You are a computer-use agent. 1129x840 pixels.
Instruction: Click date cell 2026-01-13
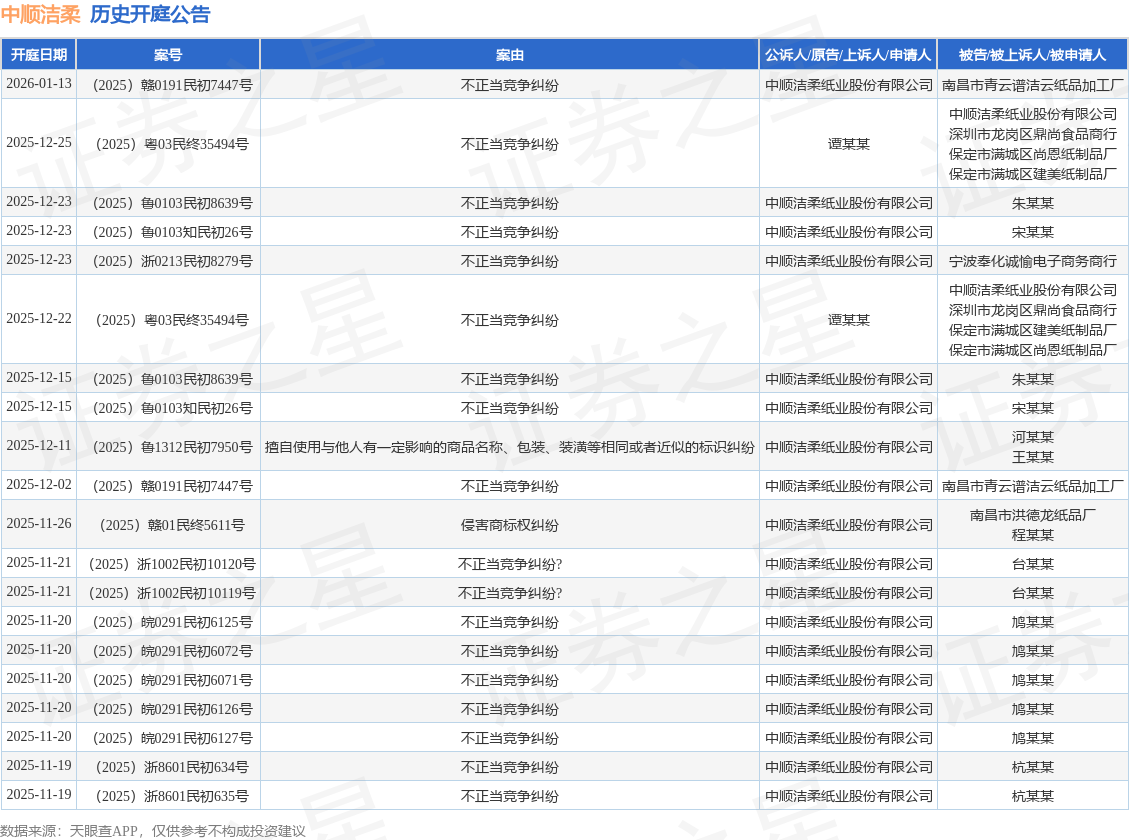pos(39,83)
